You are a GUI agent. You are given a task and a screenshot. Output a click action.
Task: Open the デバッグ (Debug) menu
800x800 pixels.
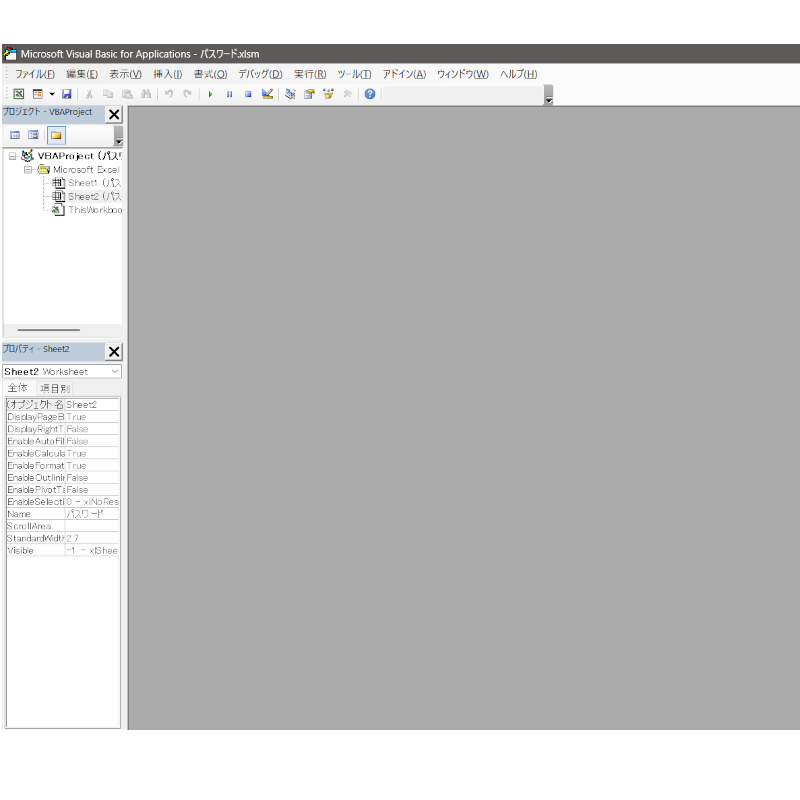coord(260,74)
